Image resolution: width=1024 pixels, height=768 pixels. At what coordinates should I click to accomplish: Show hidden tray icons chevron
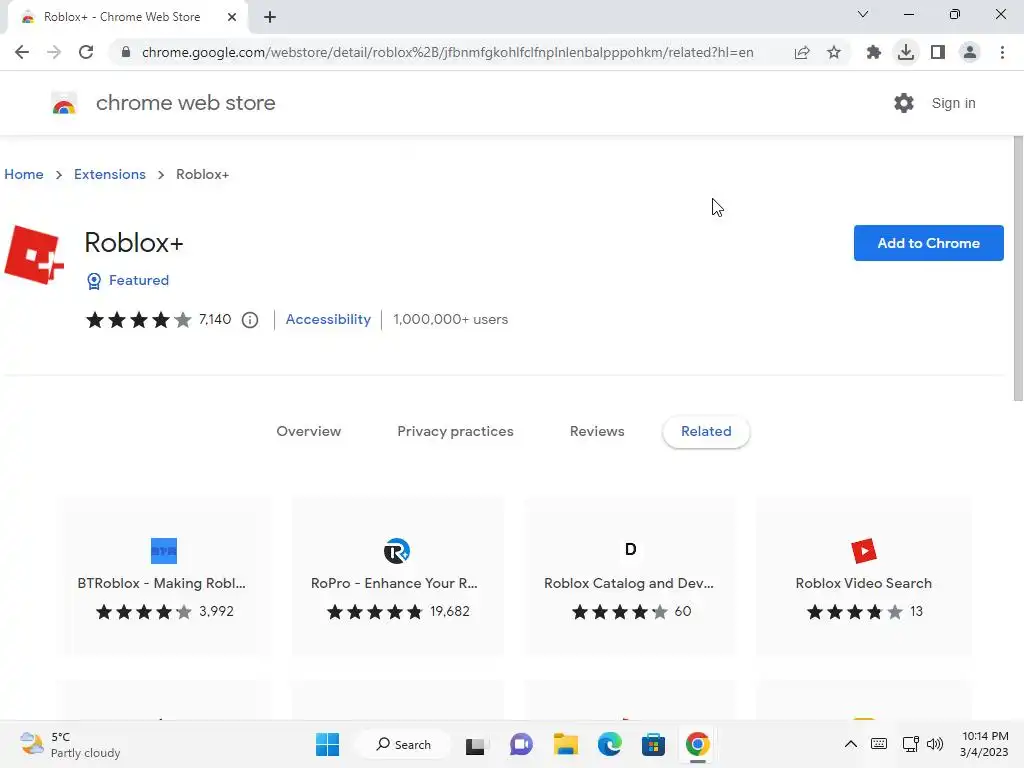pos(851,744)
